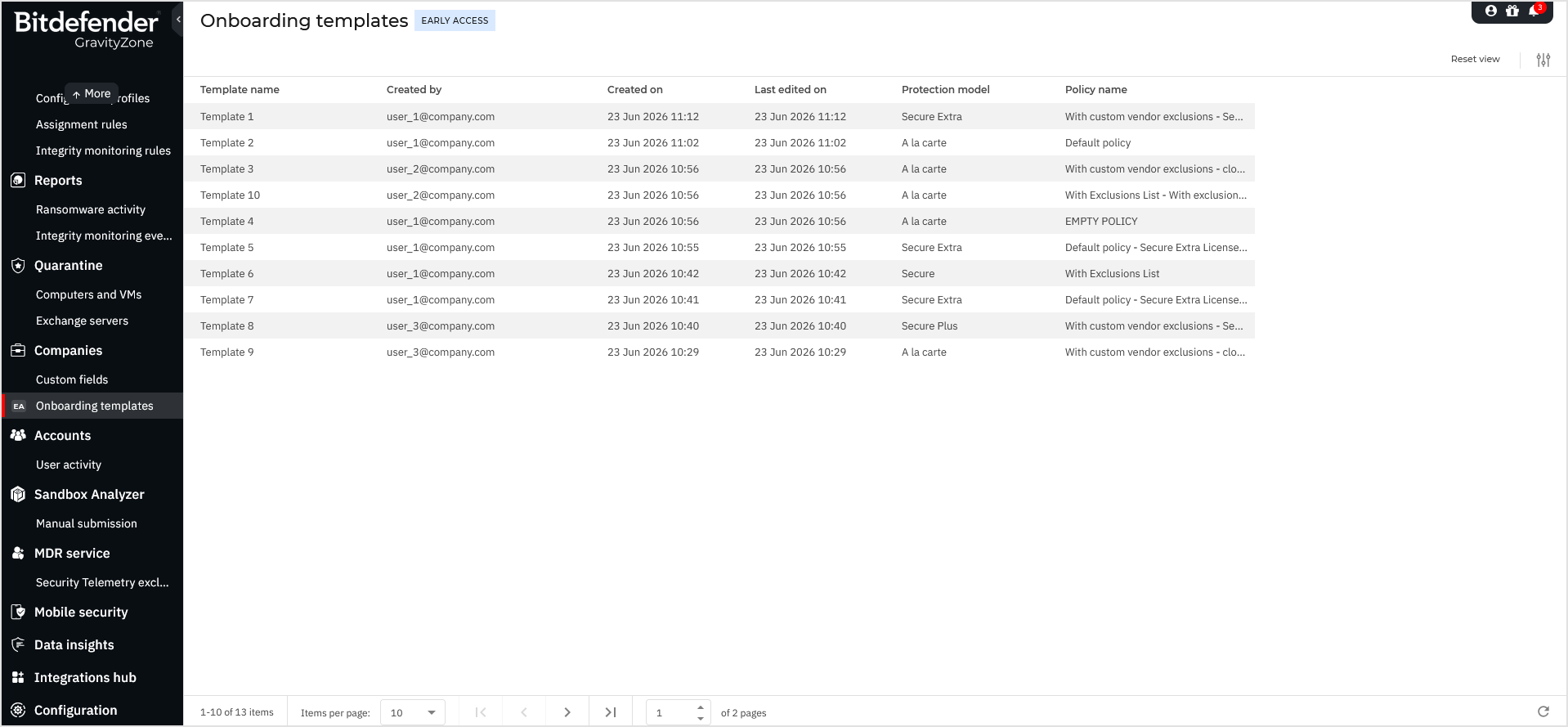The image size is (1568, 727).
Task: Click the Quarantine shield icon
Action: click(x=18, y=265)
